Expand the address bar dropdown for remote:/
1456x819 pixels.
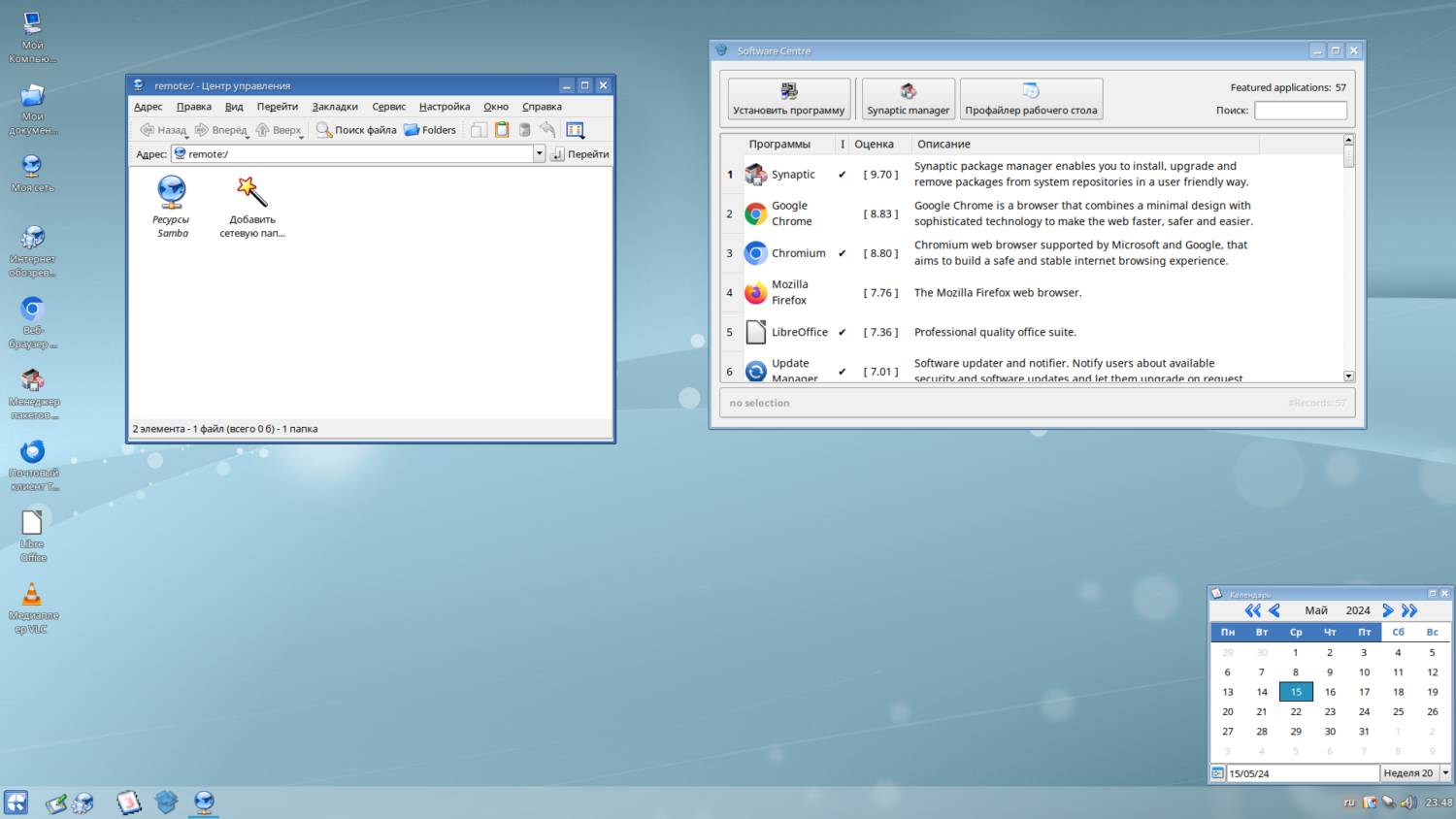click(539, 154)
